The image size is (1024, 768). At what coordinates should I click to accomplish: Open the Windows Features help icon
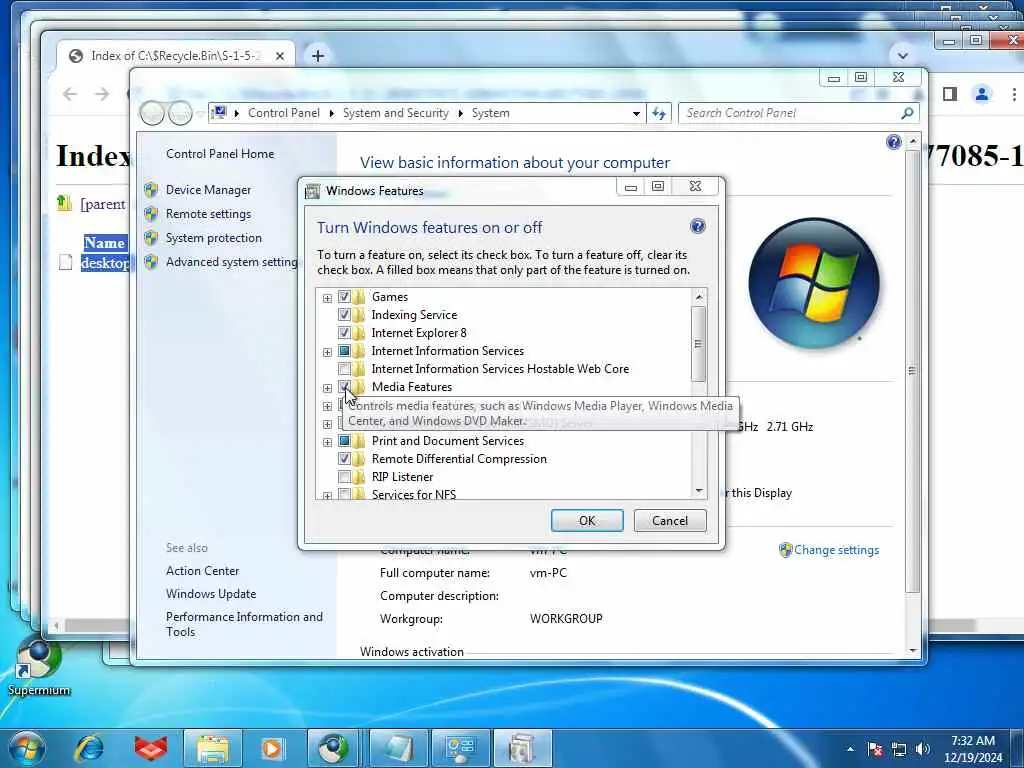point(697,227)
